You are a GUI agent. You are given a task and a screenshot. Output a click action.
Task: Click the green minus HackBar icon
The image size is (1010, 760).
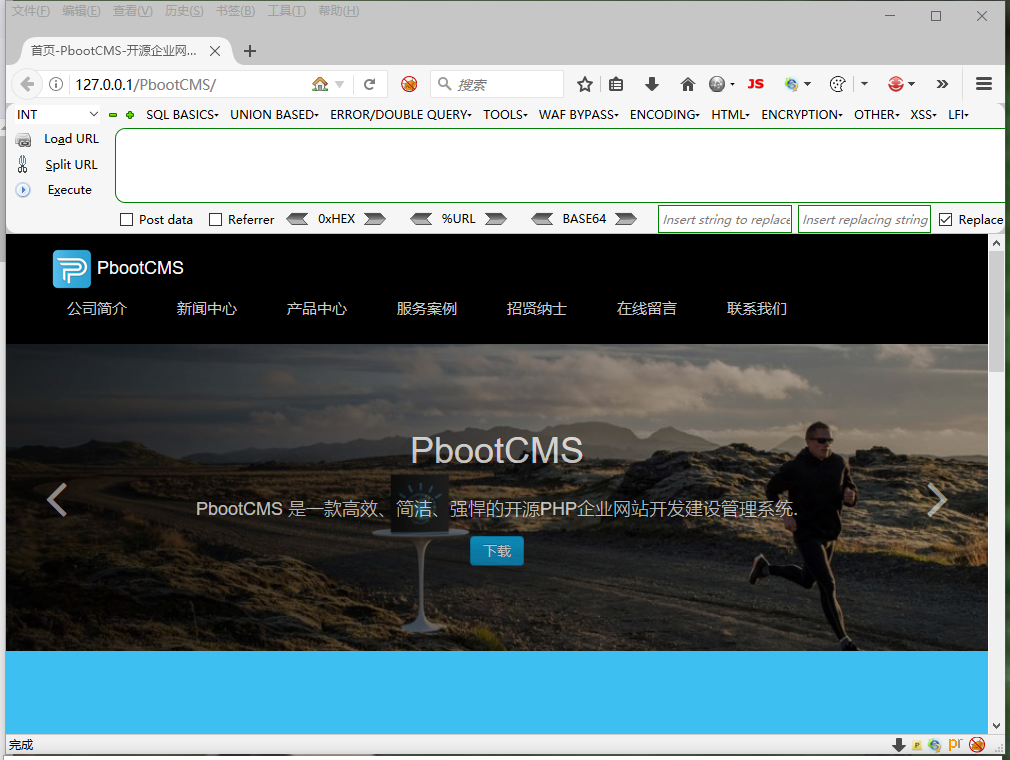113,115
